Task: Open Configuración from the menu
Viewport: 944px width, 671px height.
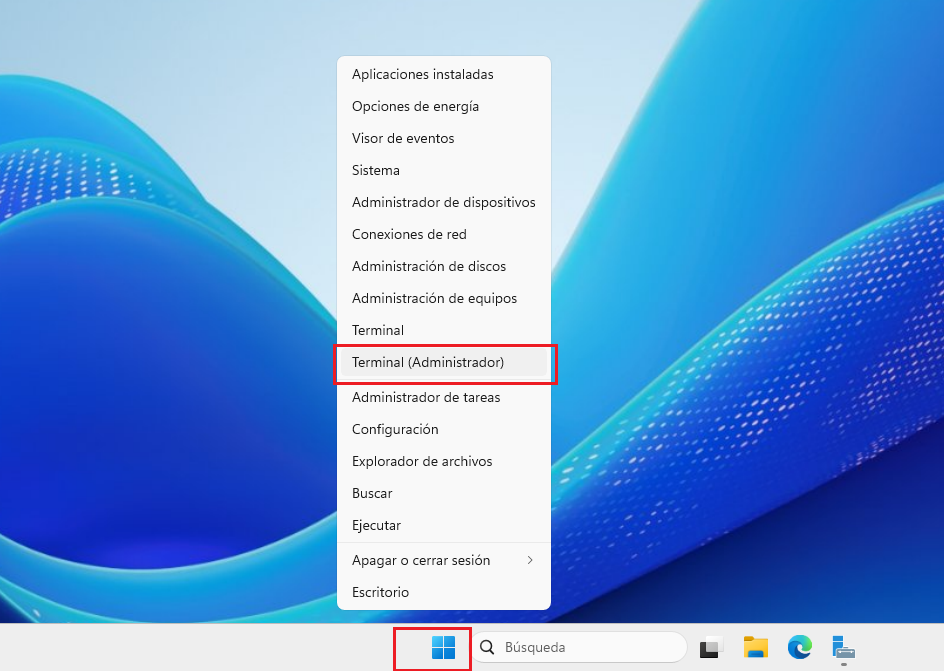Action: pos(444,429)
